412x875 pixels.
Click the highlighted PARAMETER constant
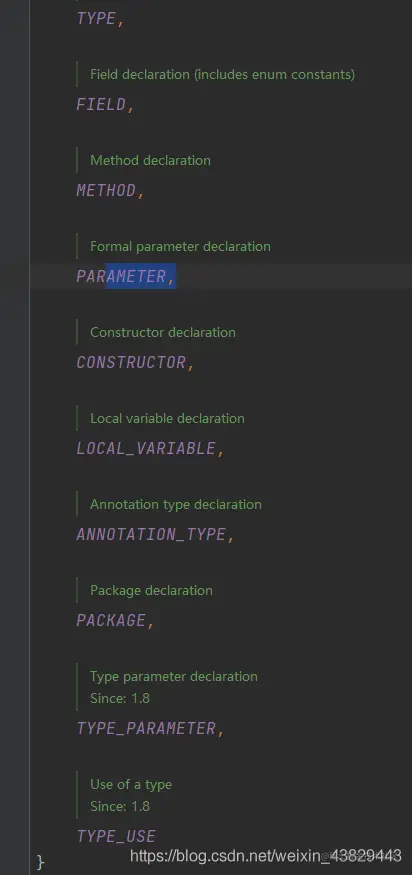tap(121, 276)
